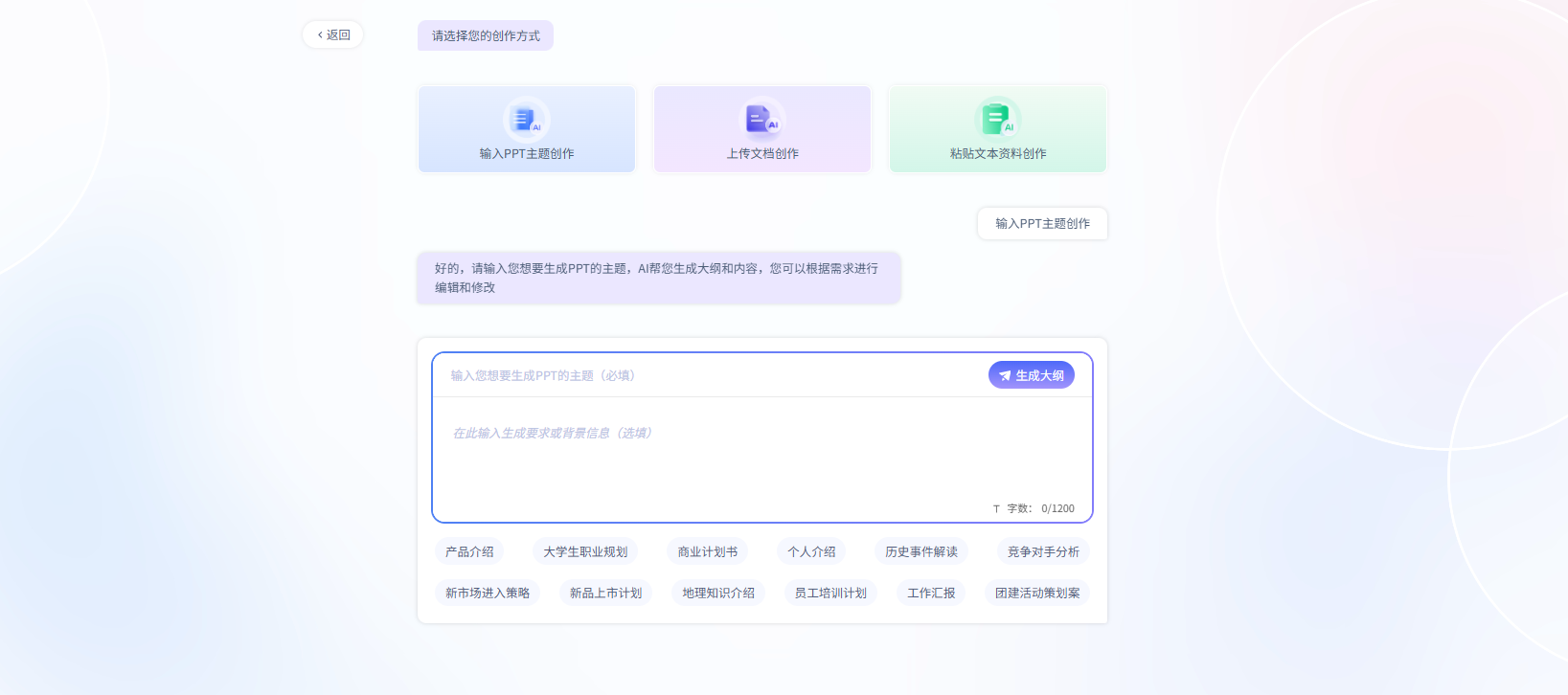Viewport: 1568px width, 695px height.
Task: Choose the 粘贴文本资料创作 card label
Action: [998, 153]
